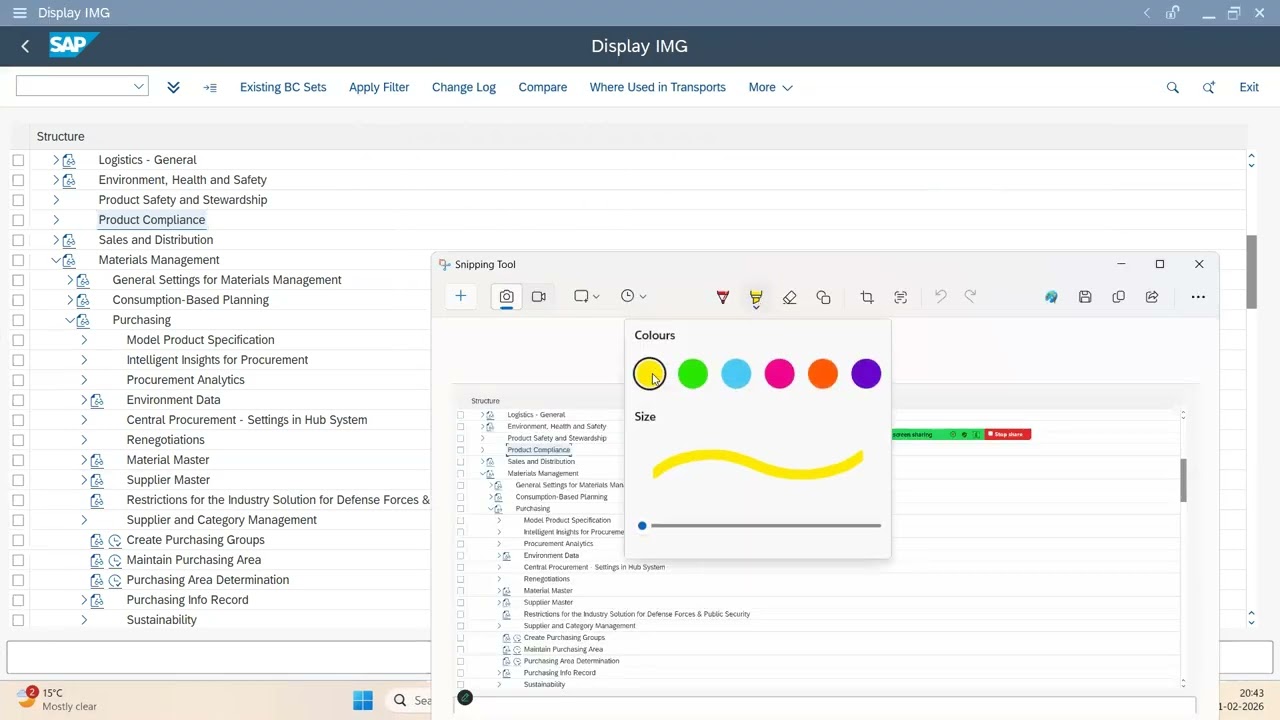This screenshot has width=1280, height=720.
Task: Click the Edit in Paint icon
Action: 1051,297
